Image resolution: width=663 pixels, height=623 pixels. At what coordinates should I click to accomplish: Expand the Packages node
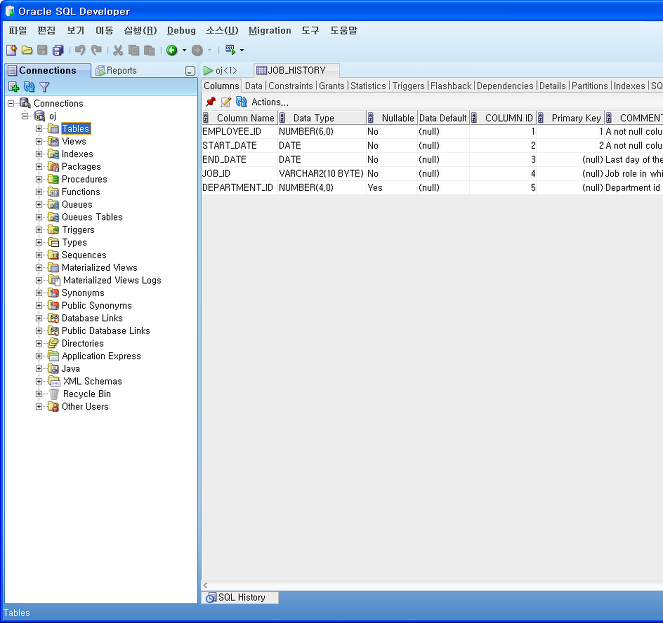39,167
